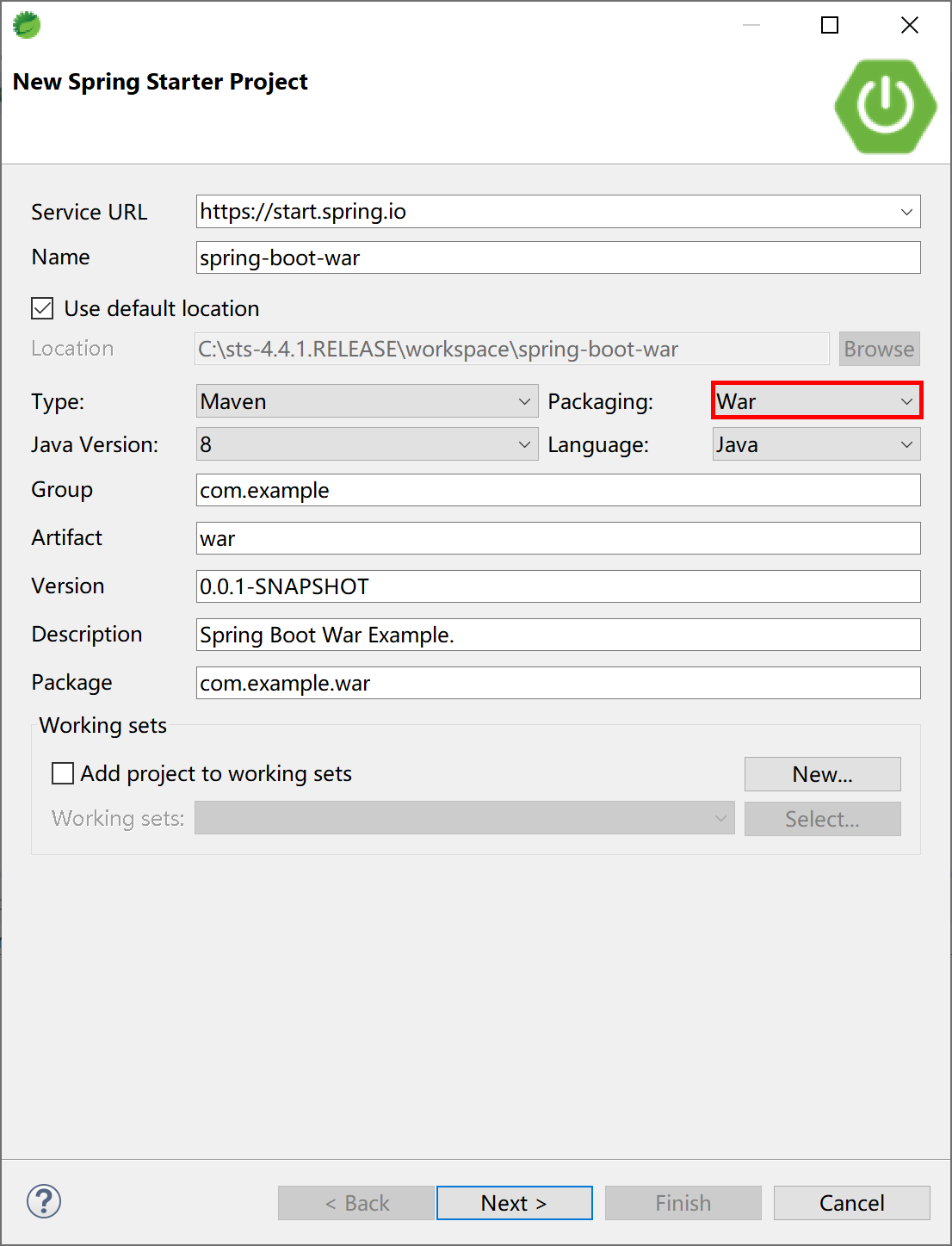Select the Description text field
The height and width of the screenshot is (1246, 952).
coord(558,635)
